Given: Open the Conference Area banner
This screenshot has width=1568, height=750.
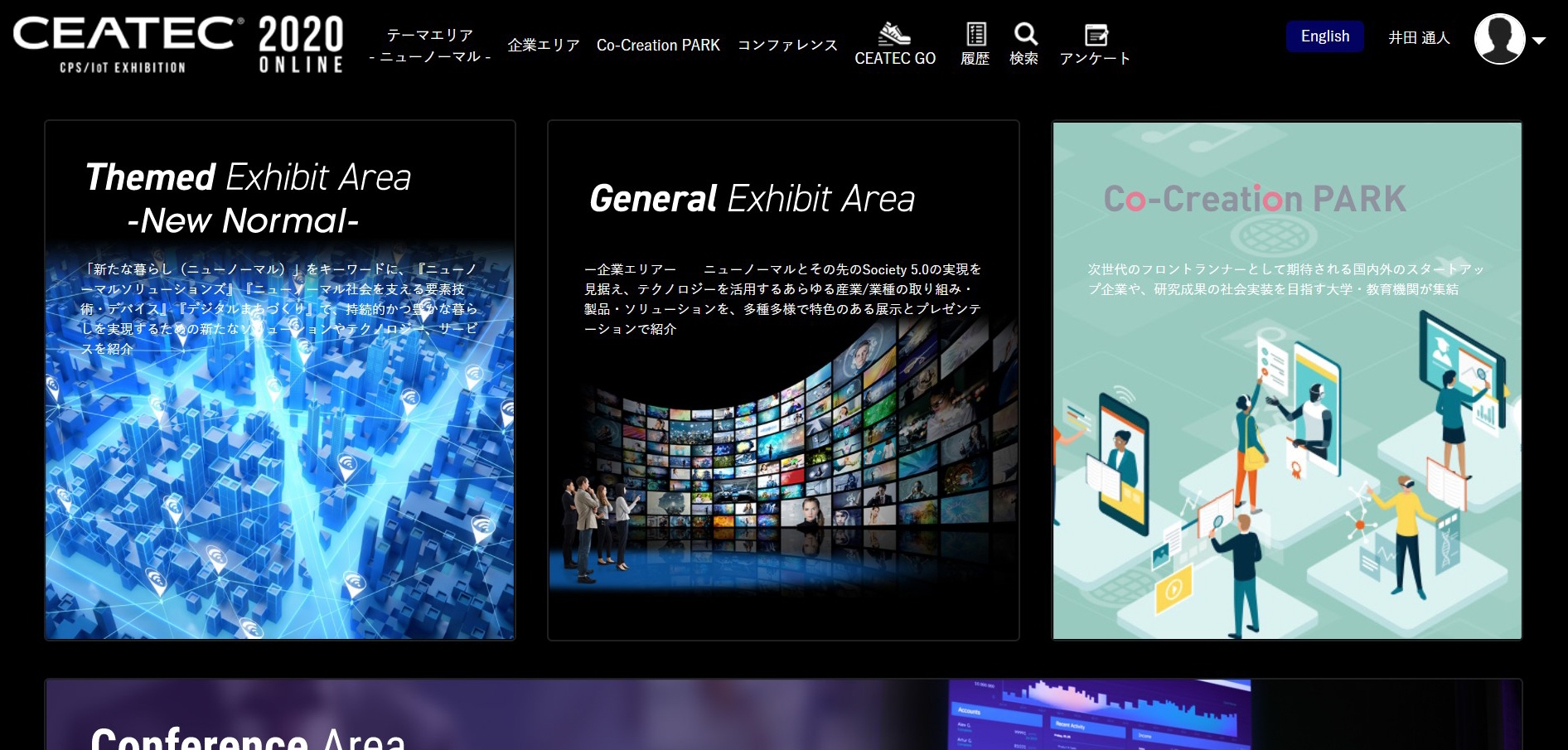Looking at the screenshot, I should [783, 714].
